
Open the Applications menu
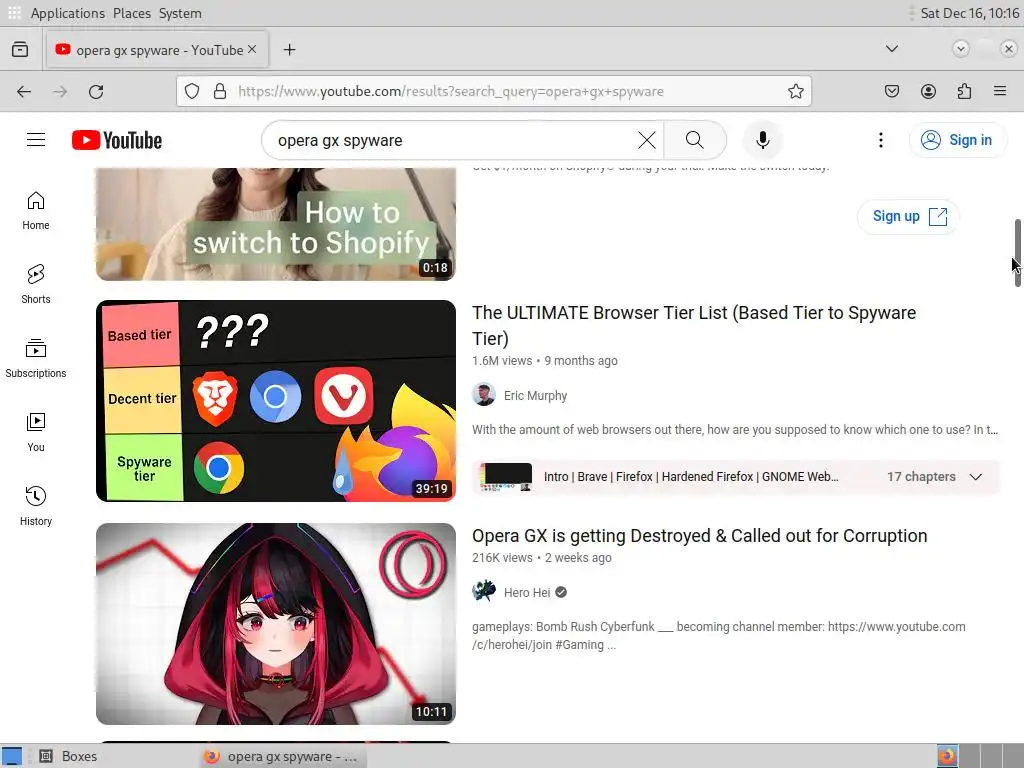point(67,13)
